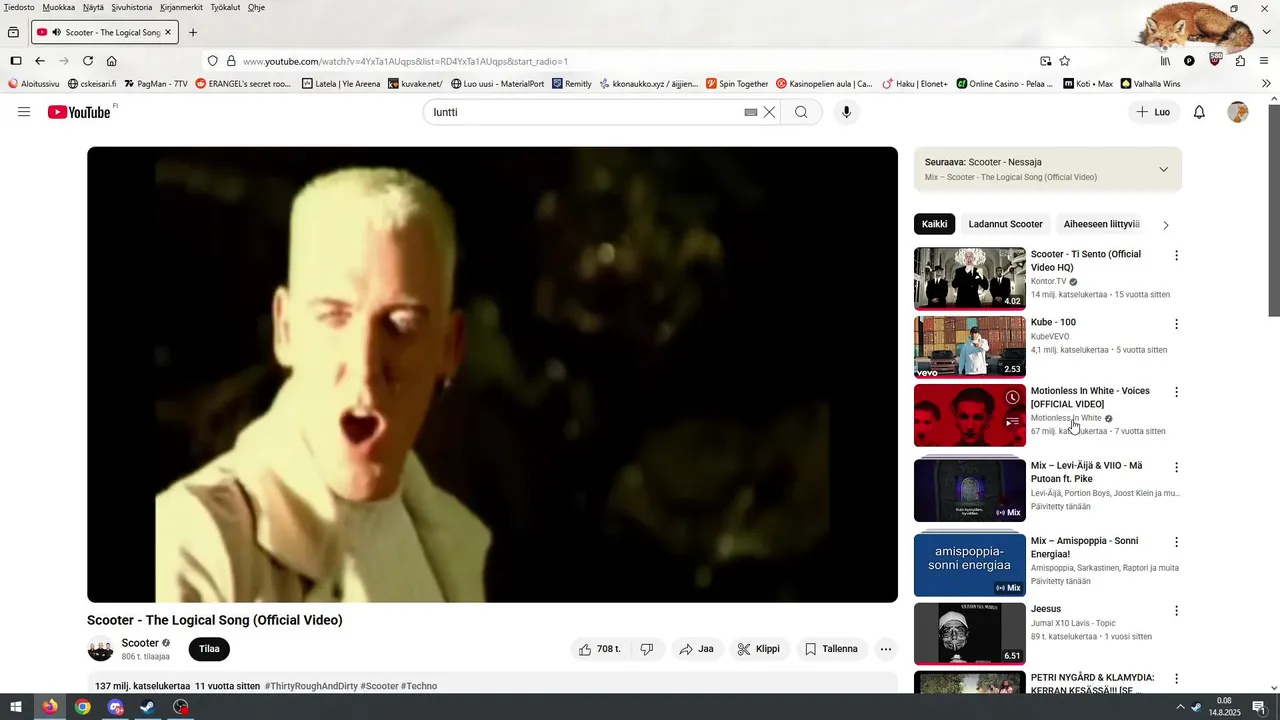
Task: Show more bookmarks overflow chevron
Action: (x=1266, y=84)
